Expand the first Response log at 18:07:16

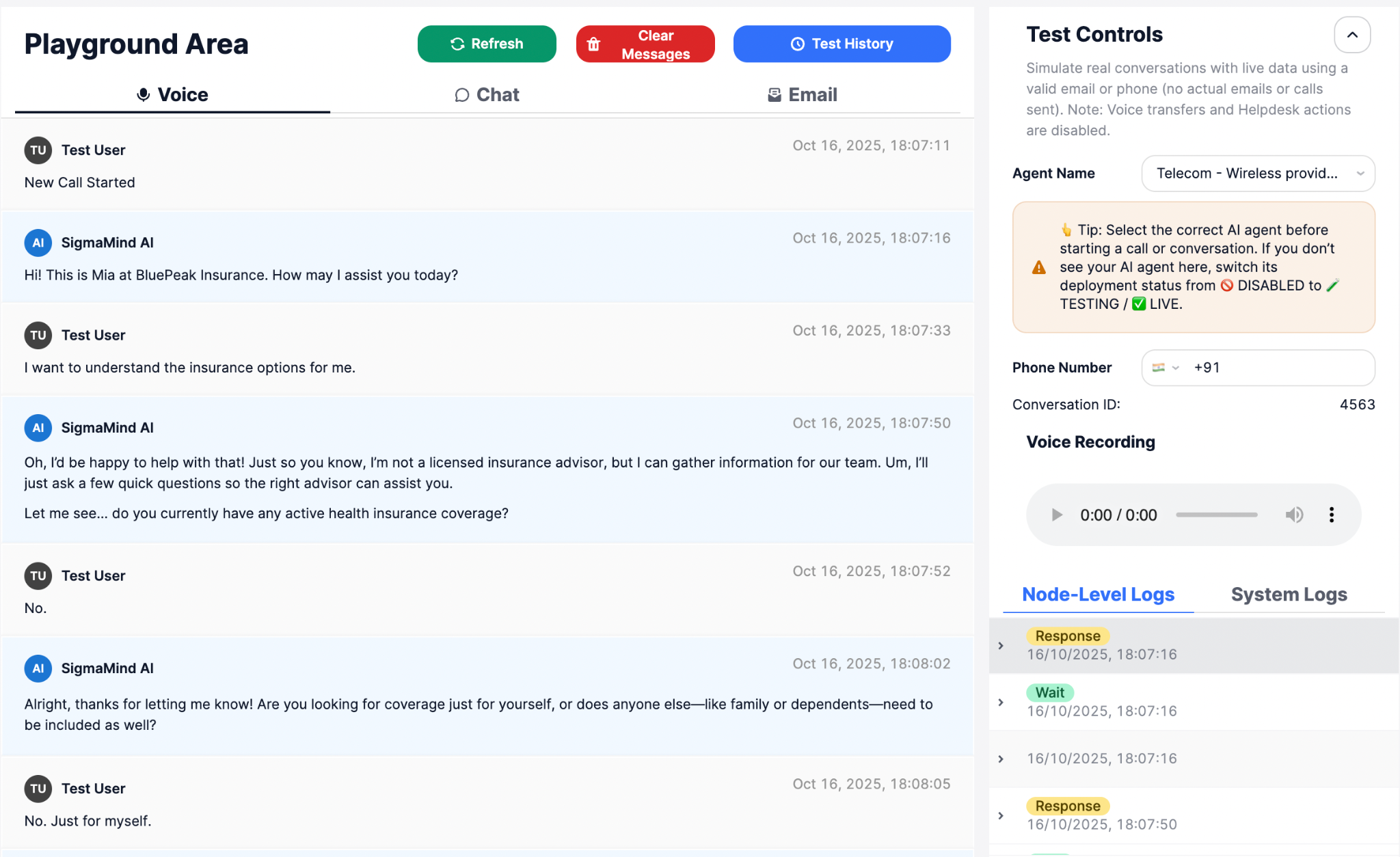point(1001,646)
